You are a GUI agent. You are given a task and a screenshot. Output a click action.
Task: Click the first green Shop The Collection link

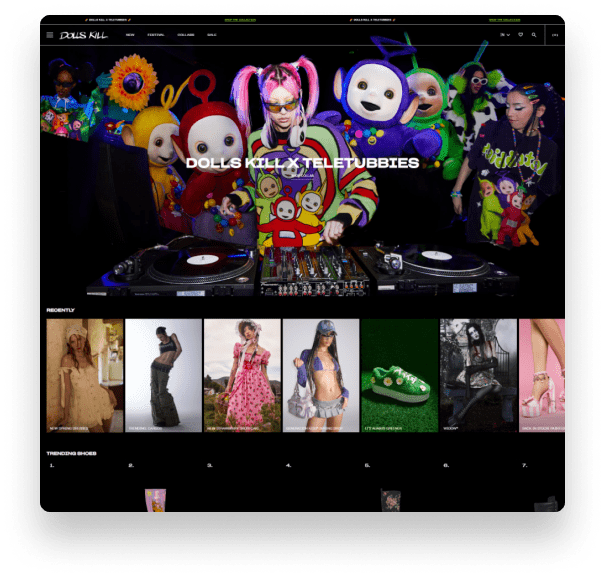[x=240, y=20]
